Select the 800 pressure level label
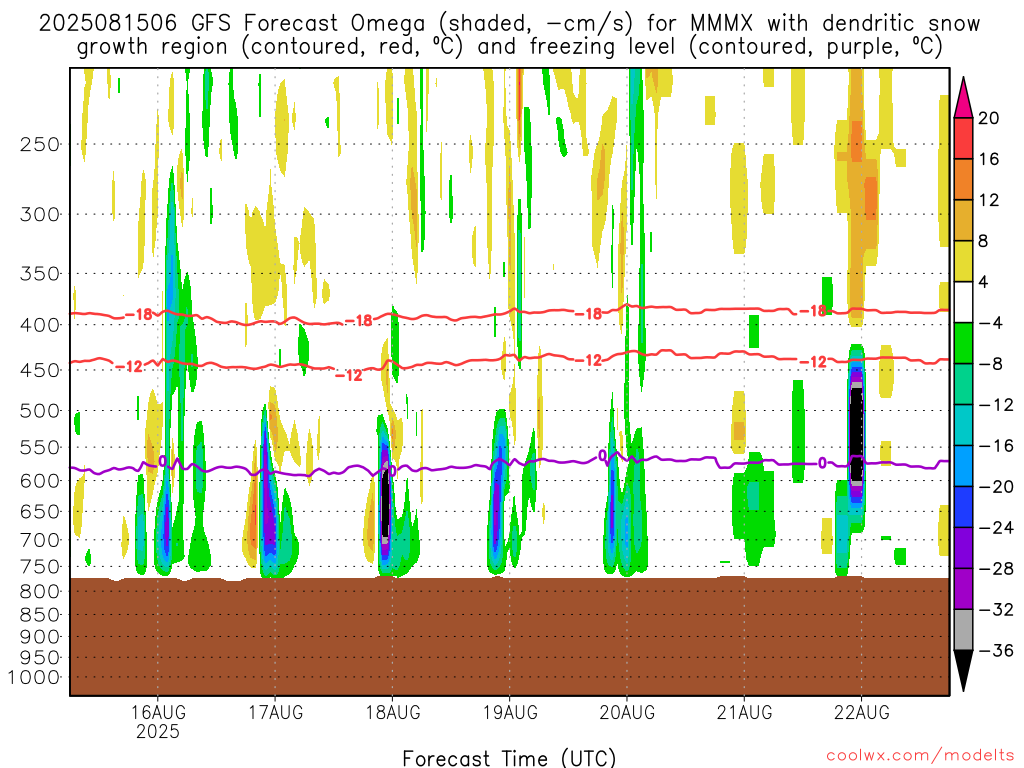 (40, 592)
